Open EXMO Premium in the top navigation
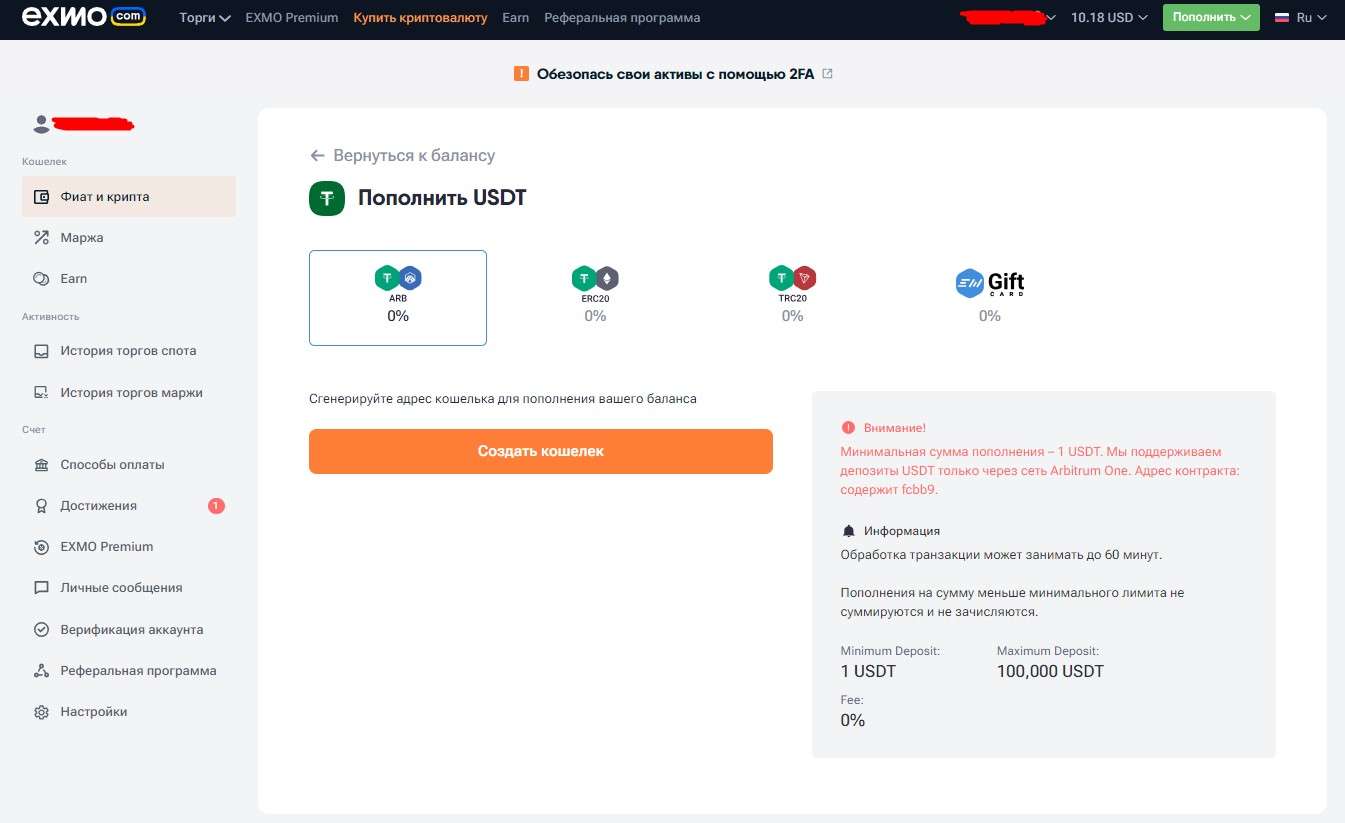The width and height of the screenshot is (1345, 823). point(292,18)
